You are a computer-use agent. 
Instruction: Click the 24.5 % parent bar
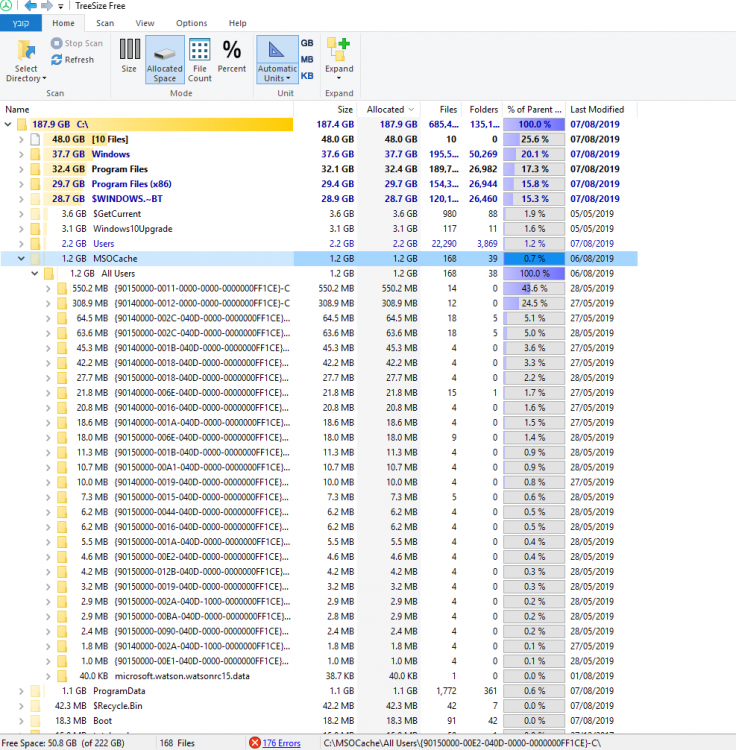[534, 303]
